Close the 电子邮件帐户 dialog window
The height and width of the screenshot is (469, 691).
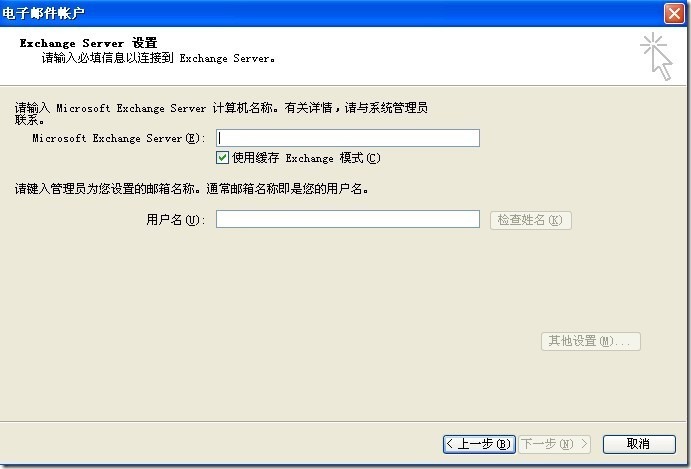pyautogui.click(x=674, y=13)
